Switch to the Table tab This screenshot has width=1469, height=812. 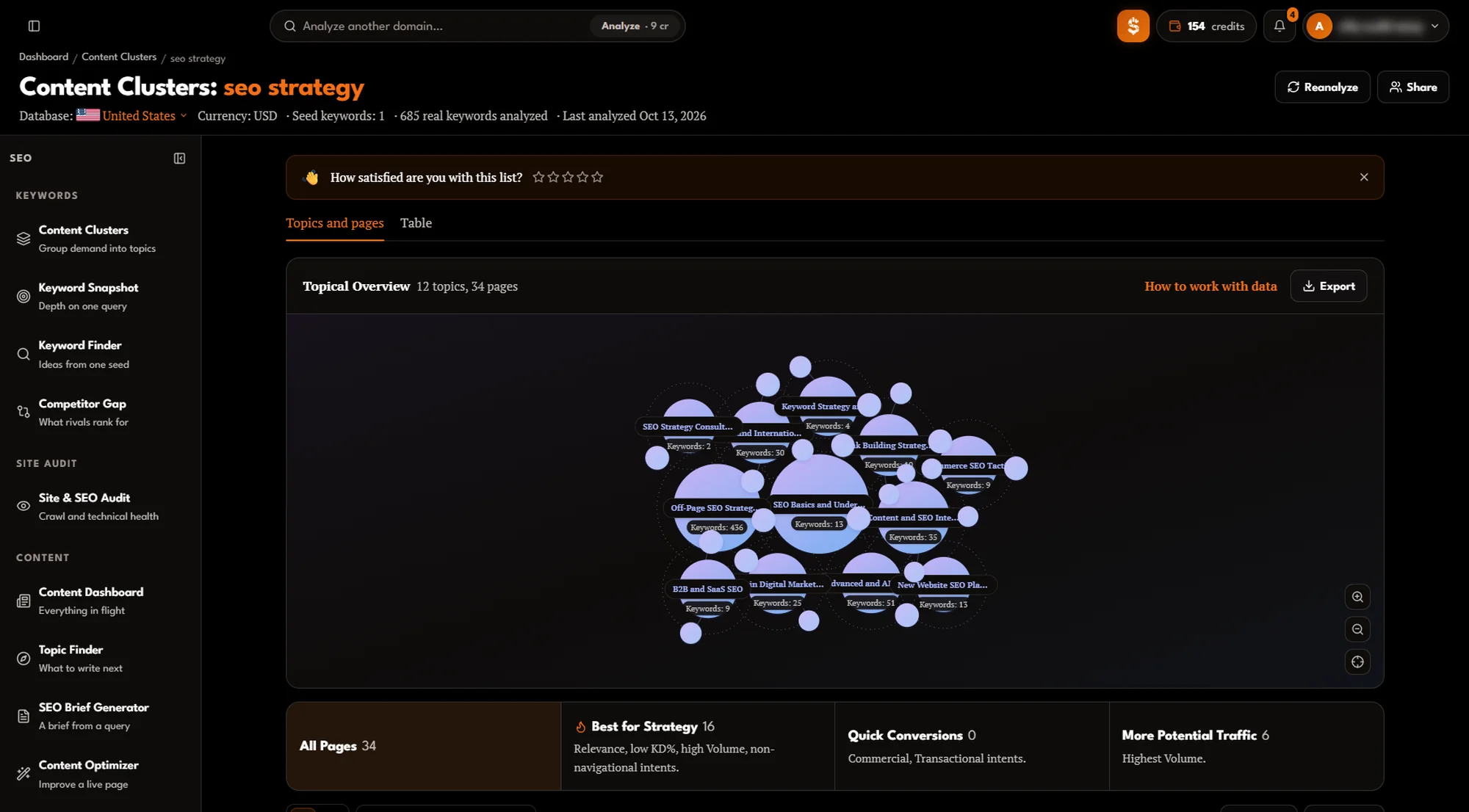coord(416,223)
